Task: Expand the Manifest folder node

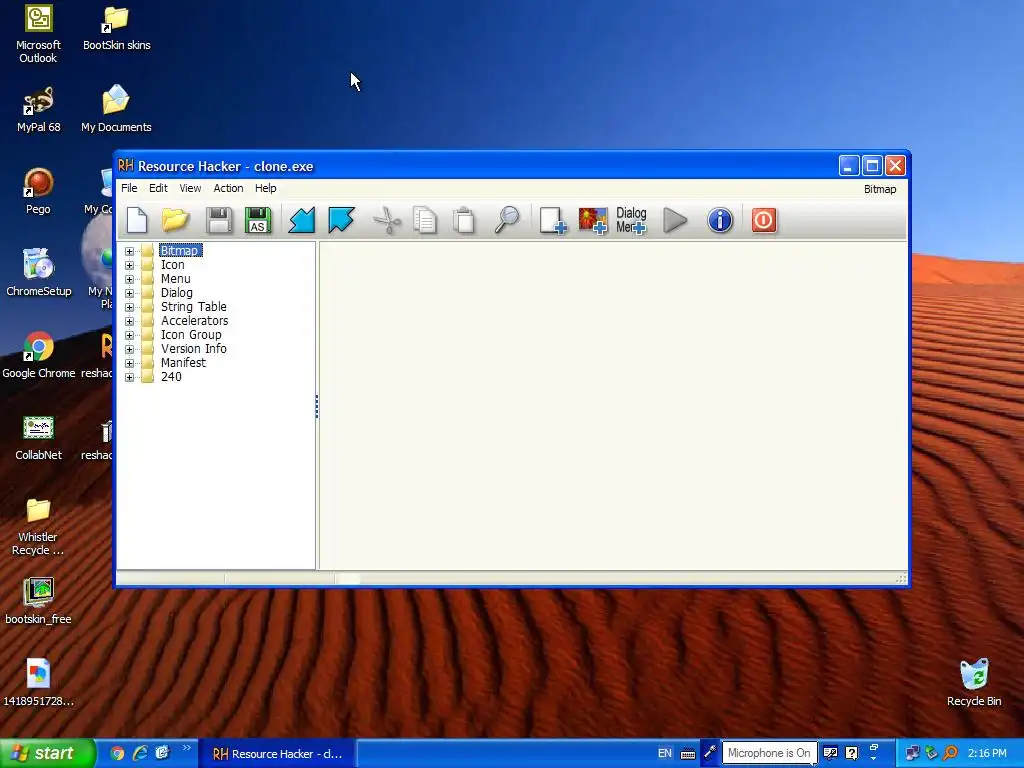Action: pos(129,364)
